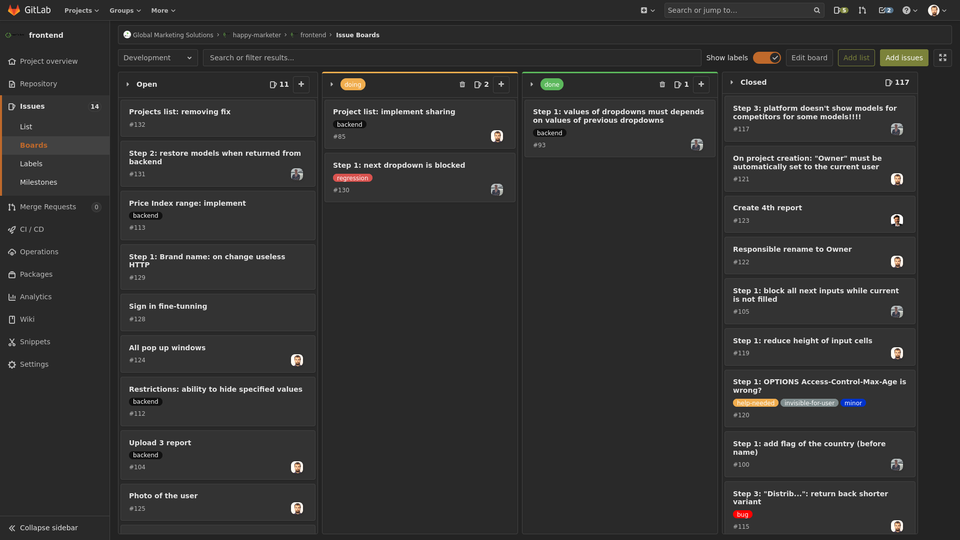
Task: Click the Wiki book icon
Action: pyautogui.click(x=12, y=320)
